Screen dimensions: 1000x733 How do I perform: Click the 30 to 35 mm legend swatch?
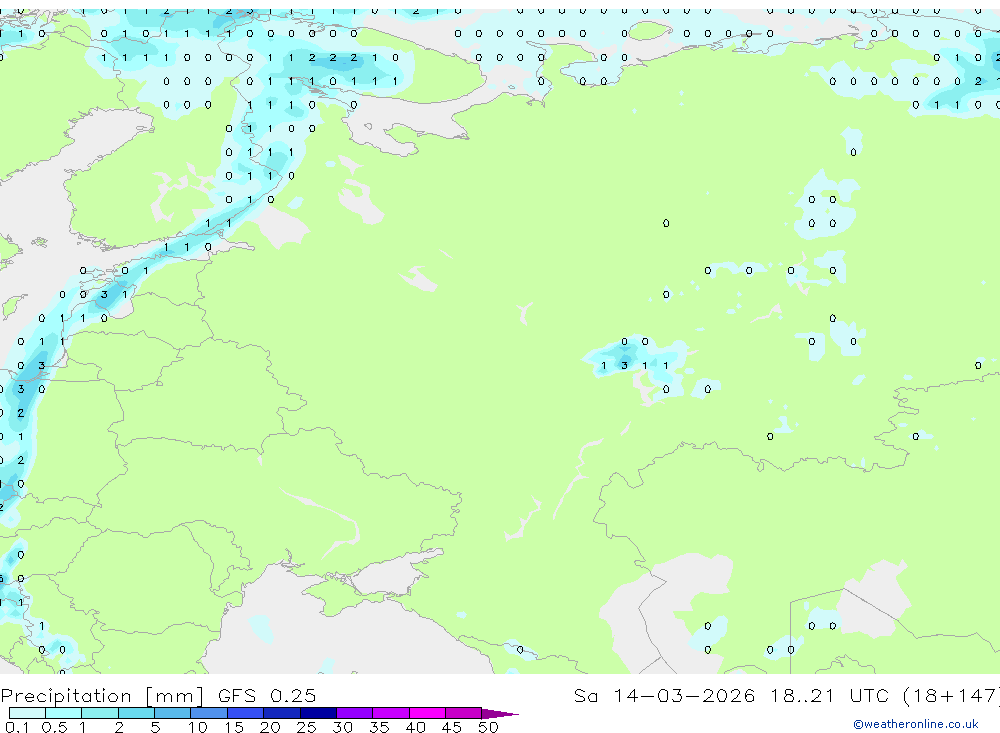[x=355, y=713]
